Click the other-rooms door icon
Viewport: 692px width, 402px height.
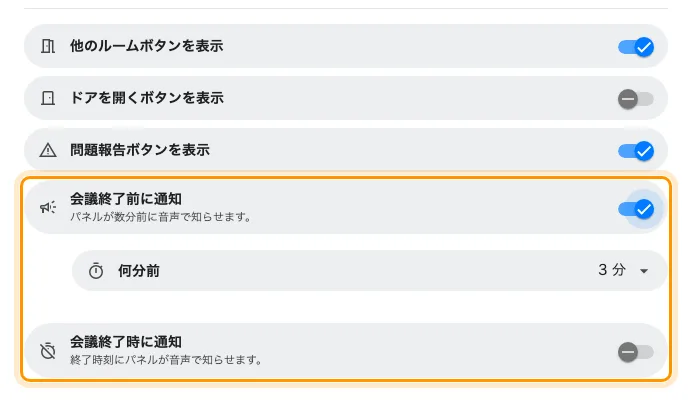click(x=48, y=46)
